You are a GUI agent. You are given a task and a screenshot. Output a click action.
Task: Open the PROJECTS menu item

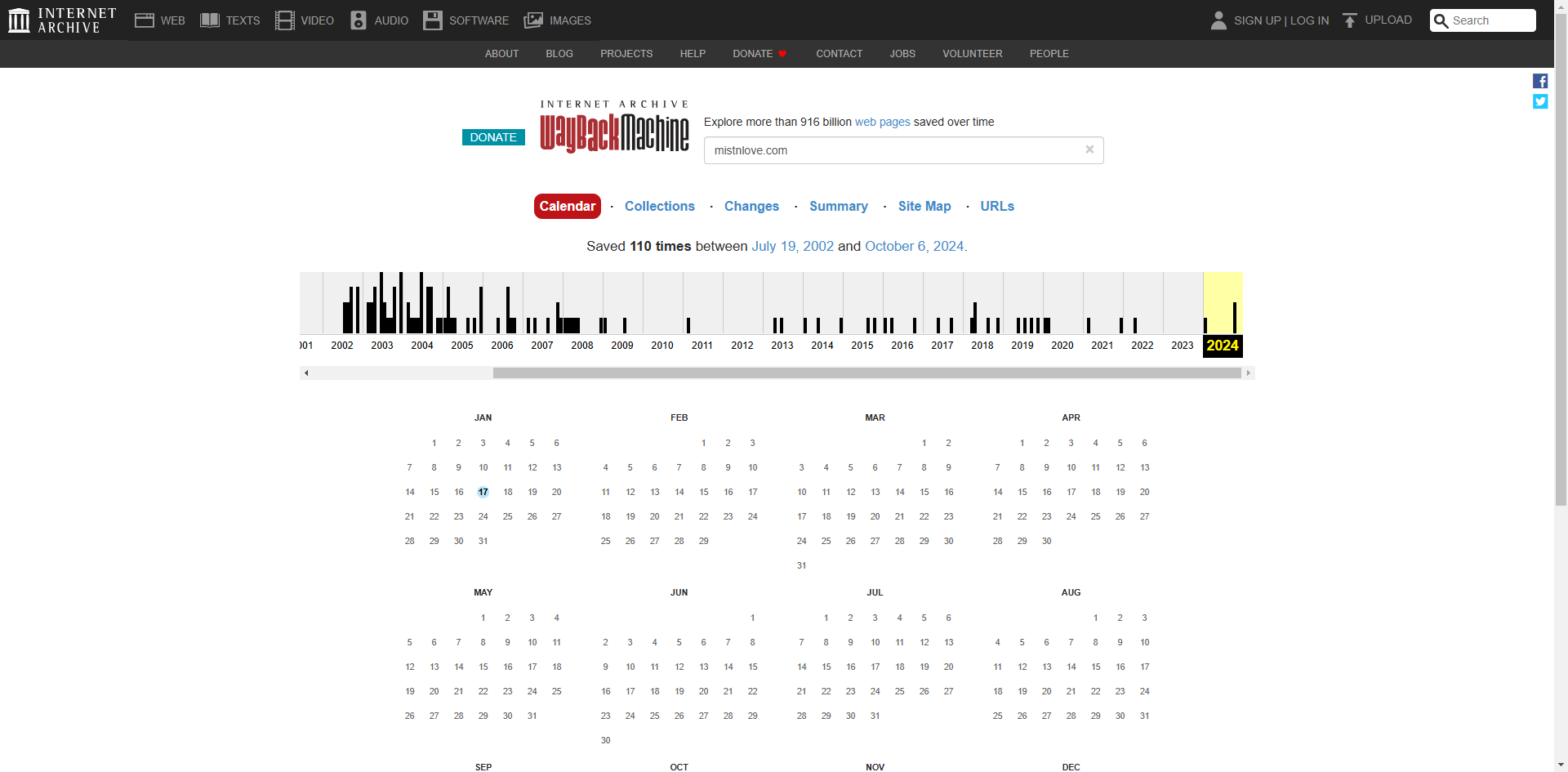626,54
